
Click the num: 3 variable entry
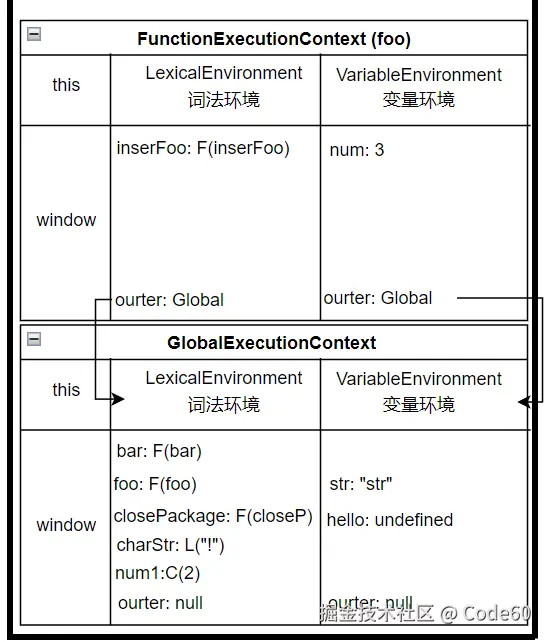tap(357, 150)
